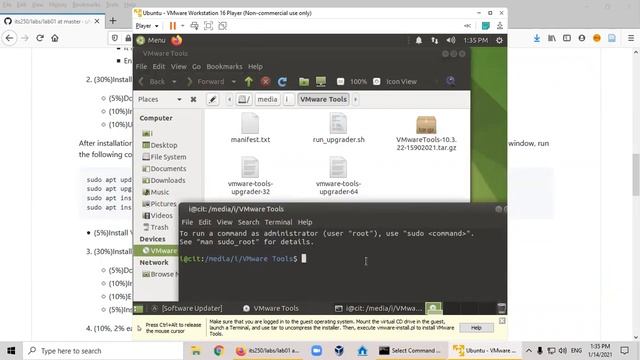Open file search magnifier in file manager

point(451,81)
